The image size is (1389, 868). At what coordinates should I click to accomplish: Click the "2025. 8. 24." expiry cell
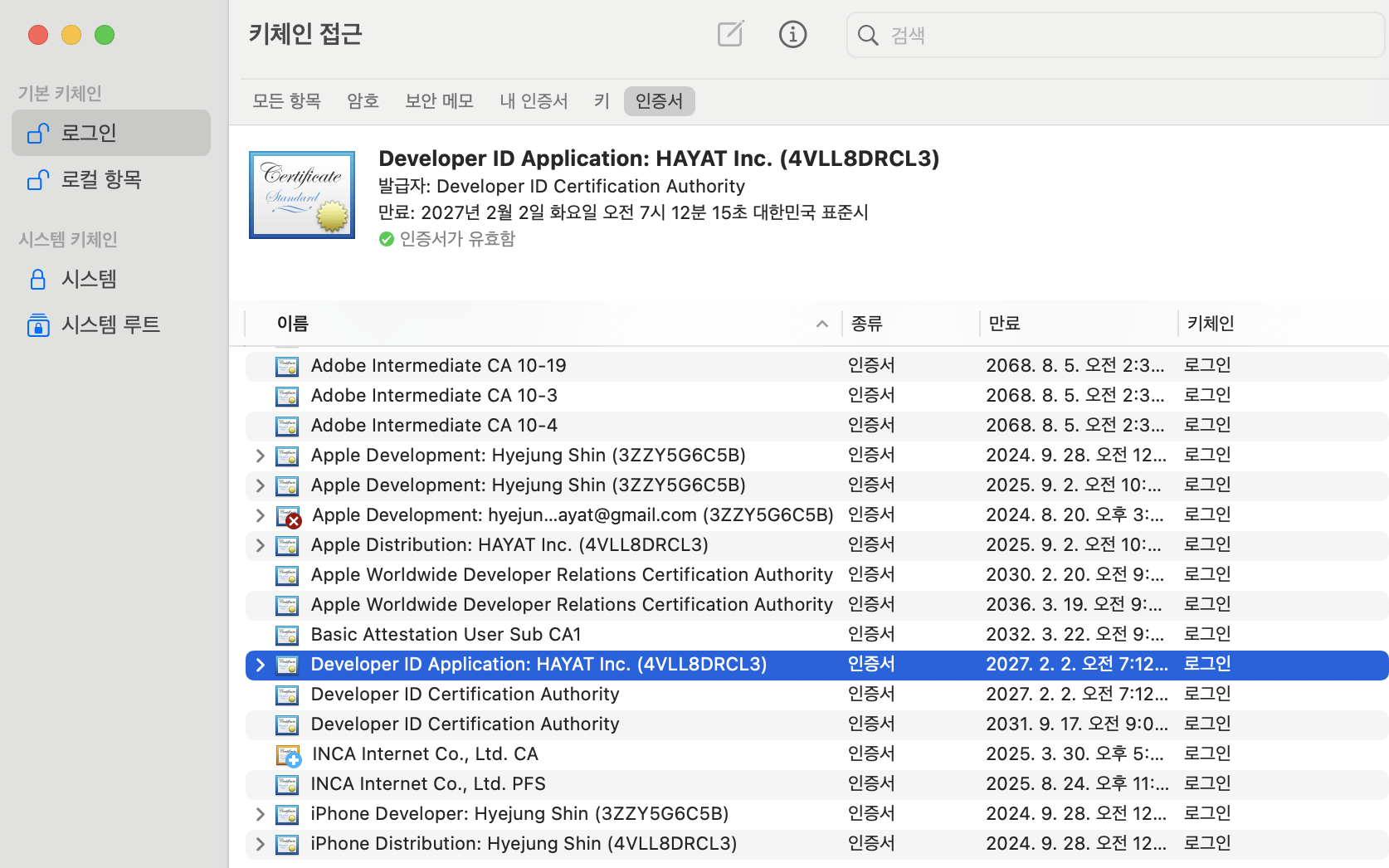coord(1077,784)
